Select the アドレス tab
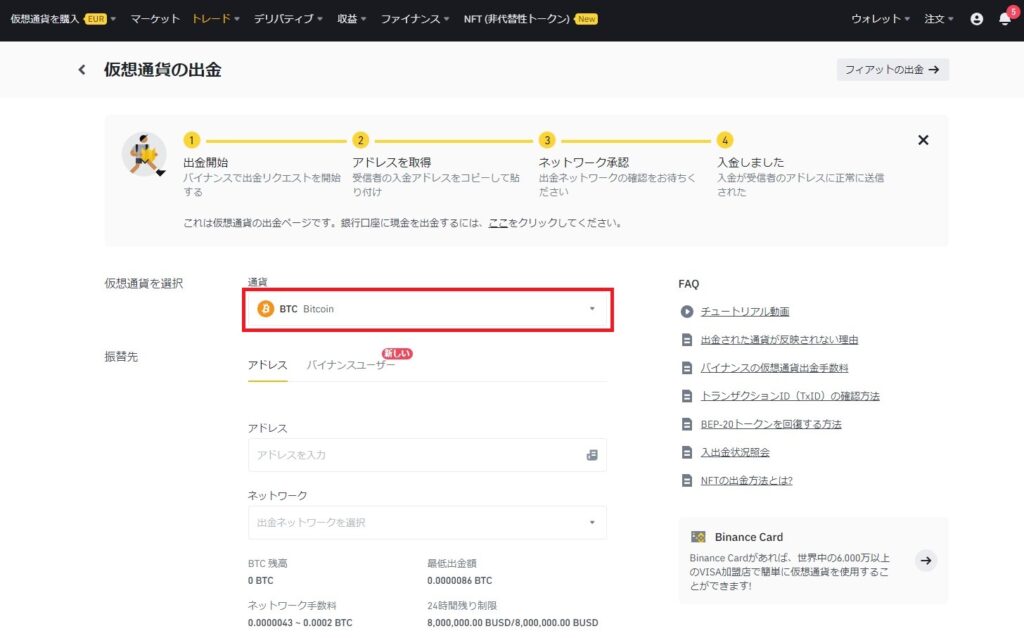Viewport: 1024px width, 638px height. (x=267, y=365)
